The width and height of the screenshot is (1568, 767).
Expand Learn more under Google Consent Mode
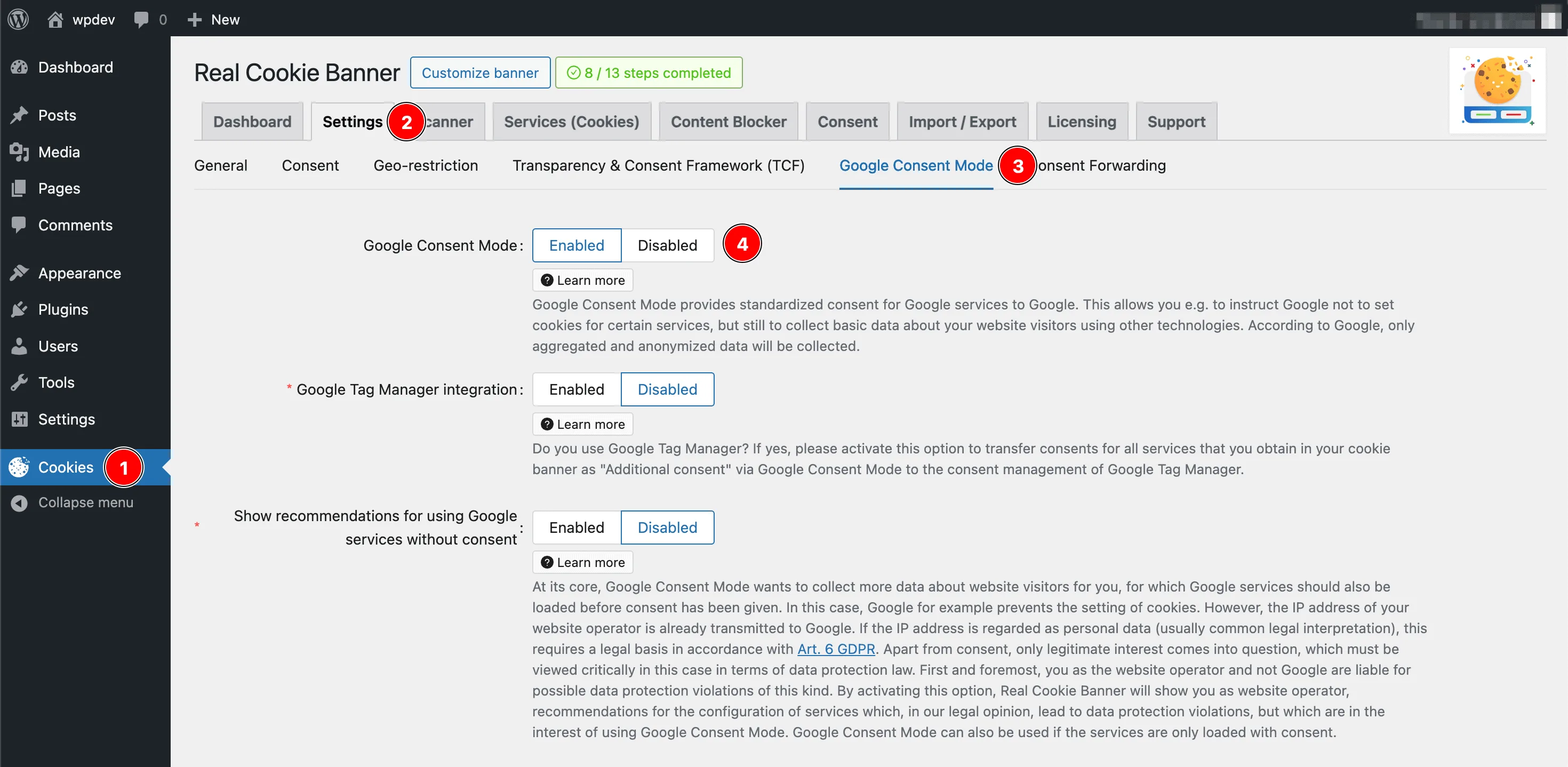pyautogui.click(x=582, y=281)
